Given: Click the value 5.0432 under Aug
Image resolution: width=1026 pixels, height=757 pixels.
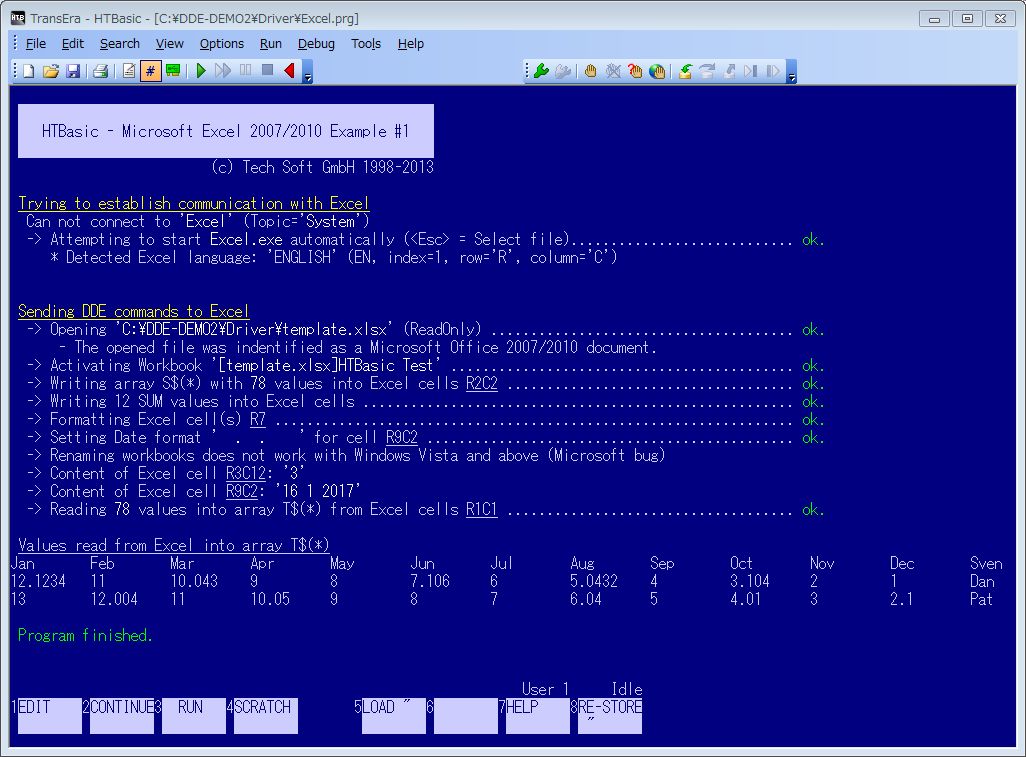Looking at the screenshot, I should coord(593,581).
